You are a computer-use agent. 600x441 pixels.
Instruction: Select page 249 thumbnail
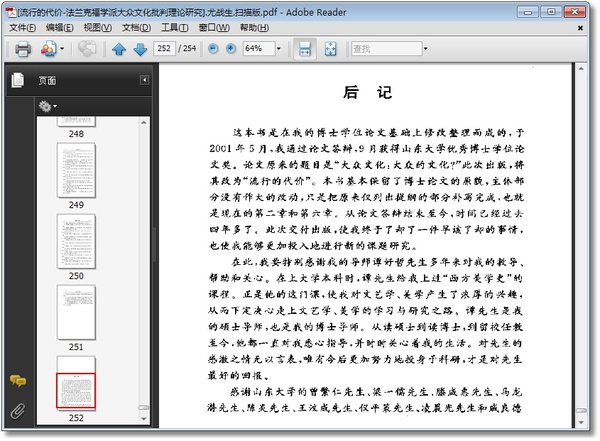[x=76, y=170]
